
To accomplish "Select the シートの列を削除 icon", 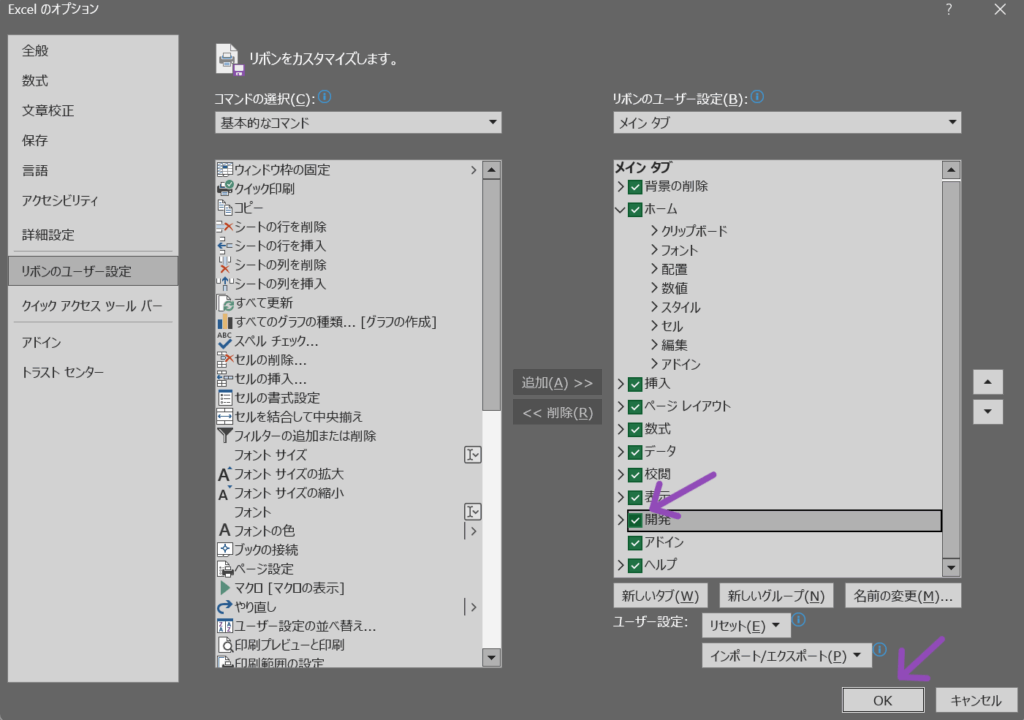I will coord(224,265).
